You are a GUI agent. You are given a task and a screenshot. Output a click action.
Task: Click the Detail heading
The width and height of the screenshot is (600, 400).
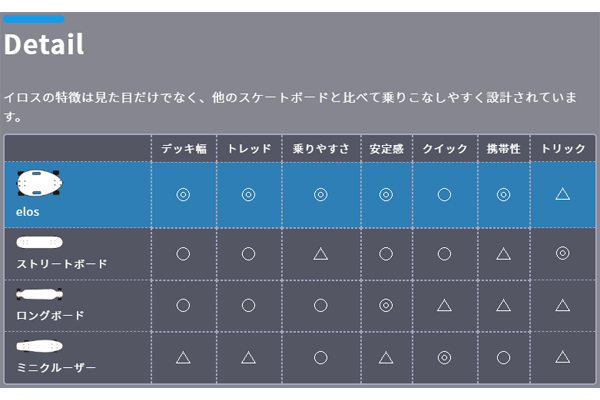click(x=44, y=45)
